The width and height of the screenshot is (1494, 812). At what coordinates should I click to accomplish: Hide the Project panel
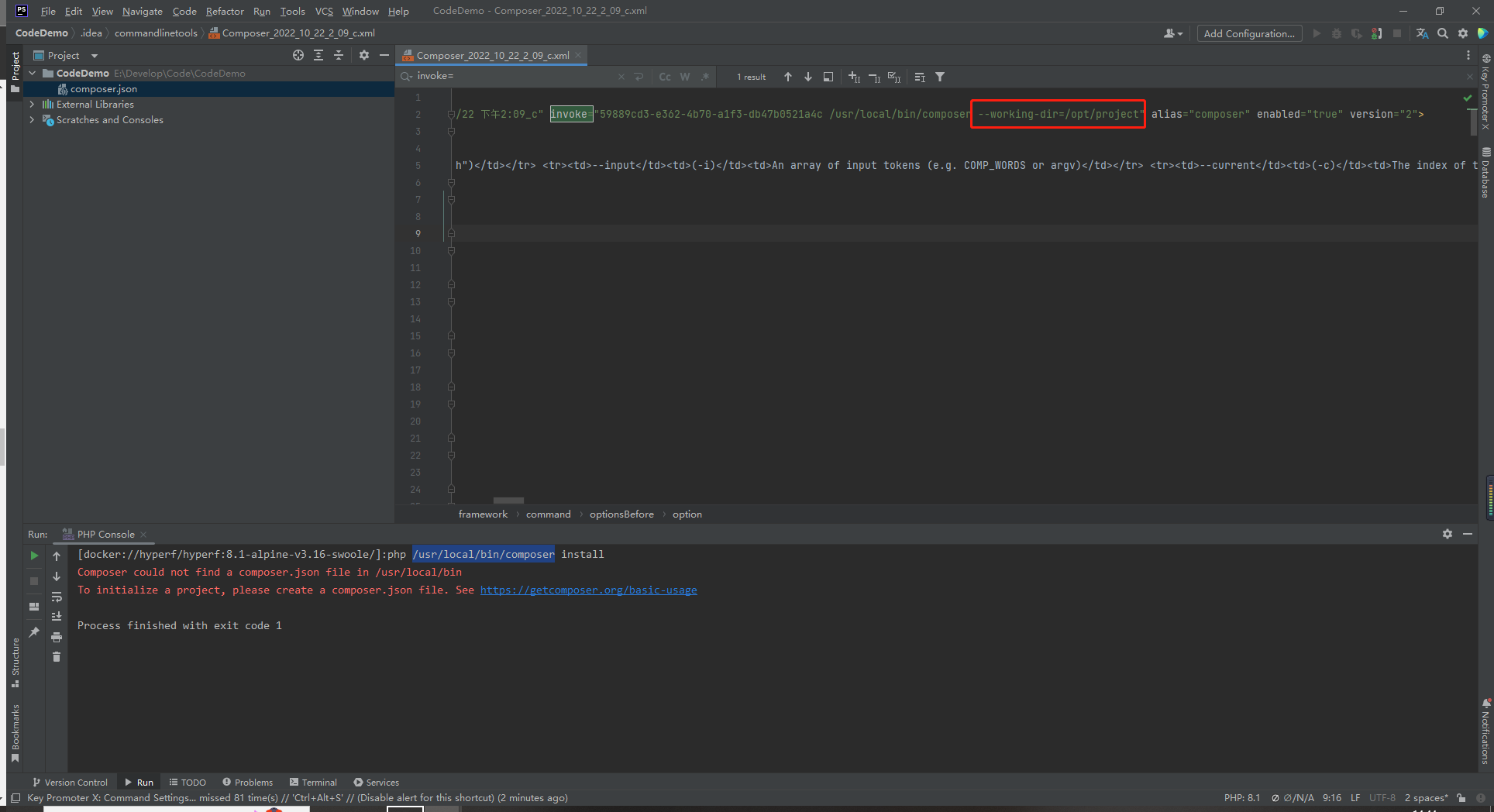384,55
